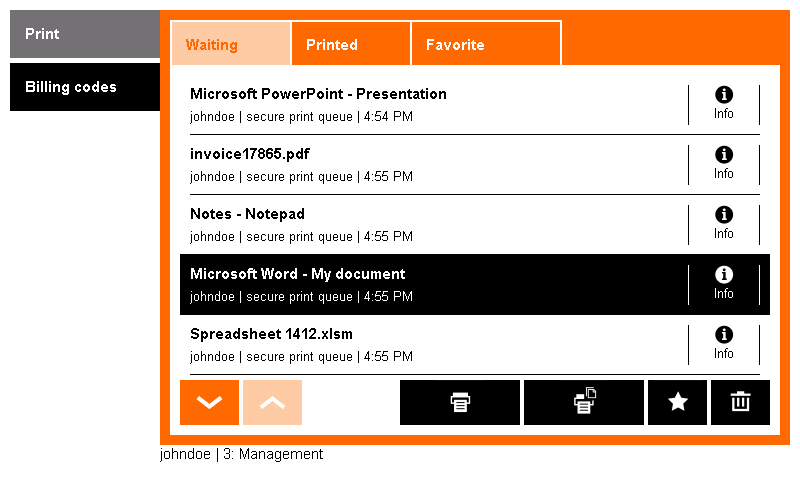Image resolution: width=800 pixels, height=480 pixels.
Task: Move down the list with down chevron
Action: pyautogui.click(x=209, y=402)
